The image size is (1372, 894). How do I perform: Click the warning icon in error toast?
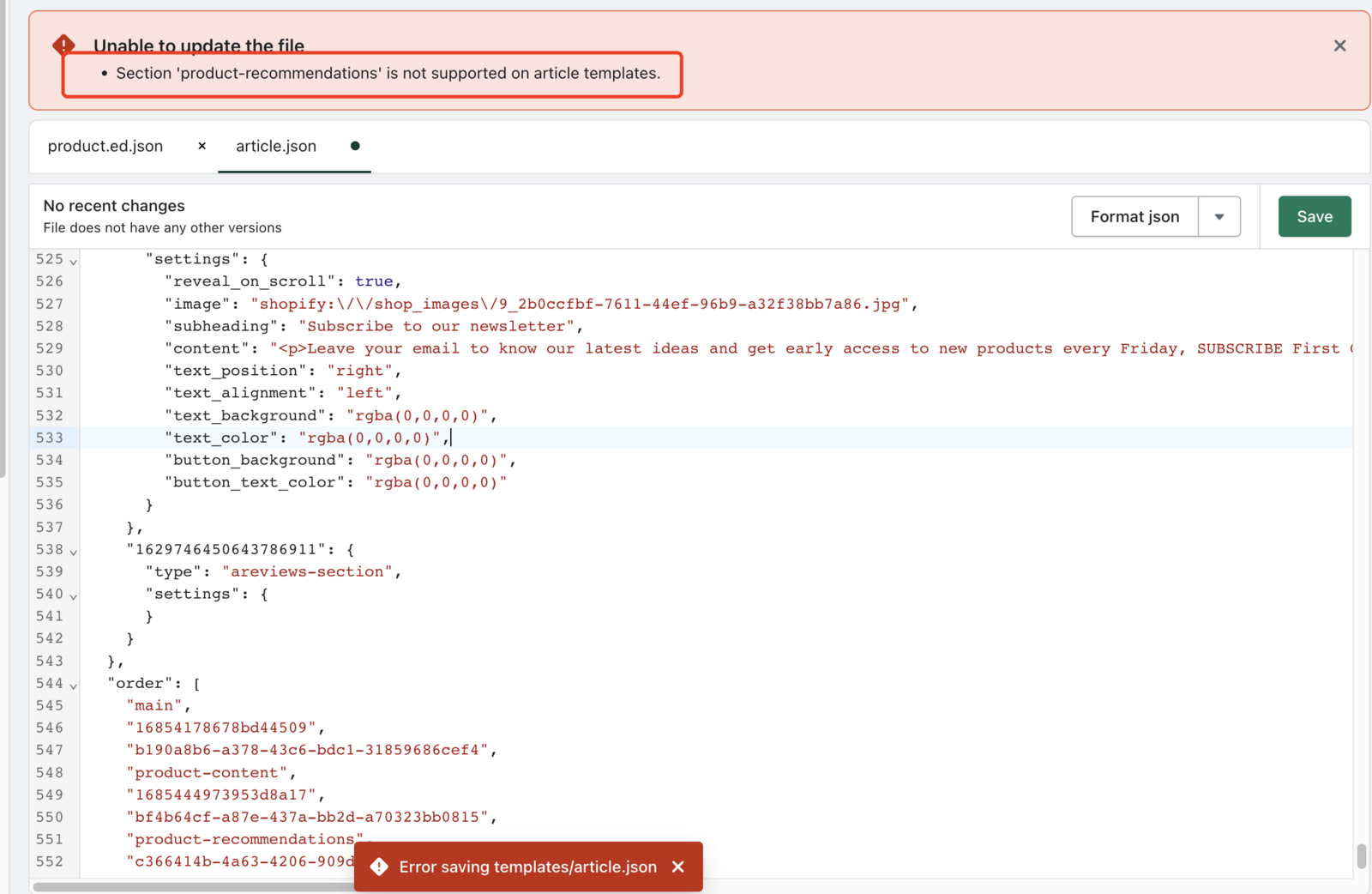[379, 867]
